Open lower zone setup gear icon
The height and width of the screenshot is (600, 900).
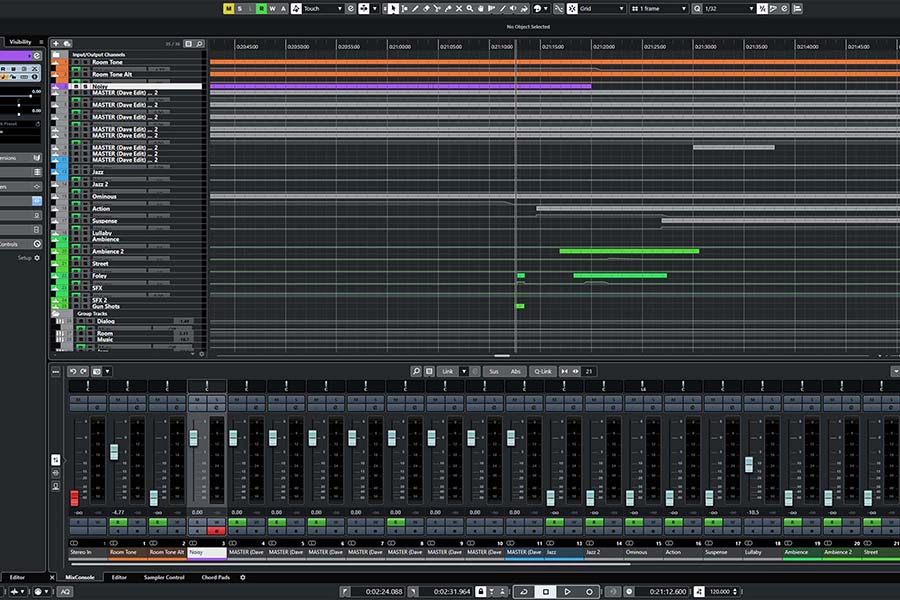[x=242, y=577]
